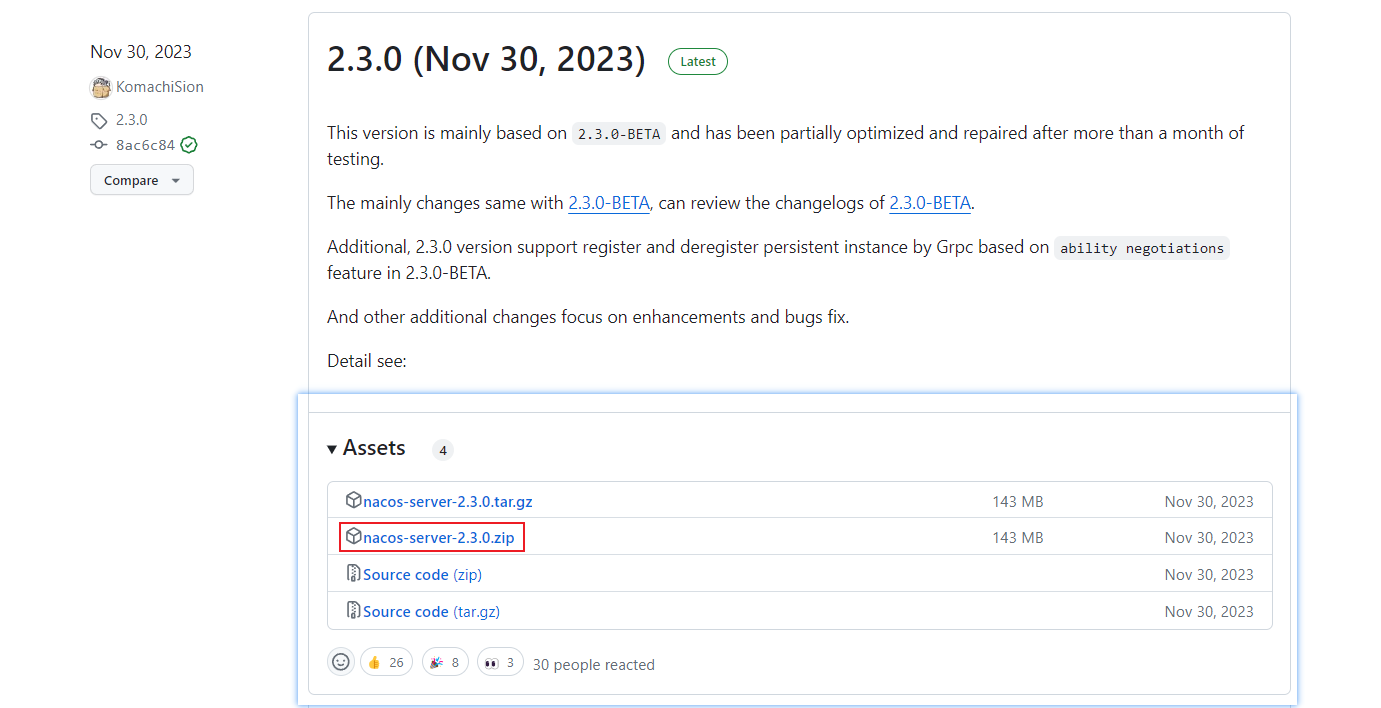
Task: Open the 2.3.0 (Nov 30, 2023) release title
Action: click(x=486, y=60)
